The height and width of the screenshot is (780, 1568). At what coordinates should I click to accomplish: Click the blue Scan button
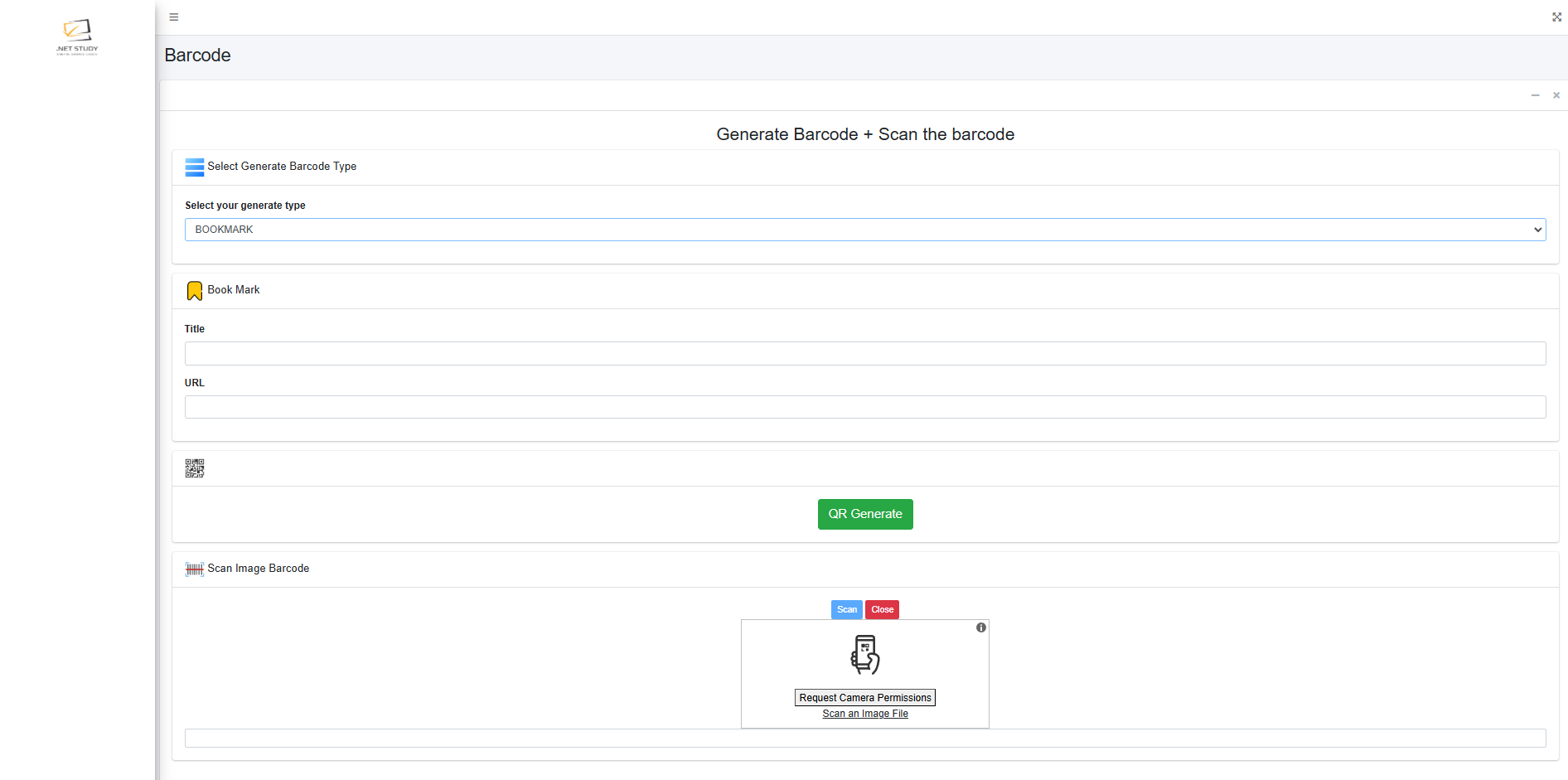(846, 610)
